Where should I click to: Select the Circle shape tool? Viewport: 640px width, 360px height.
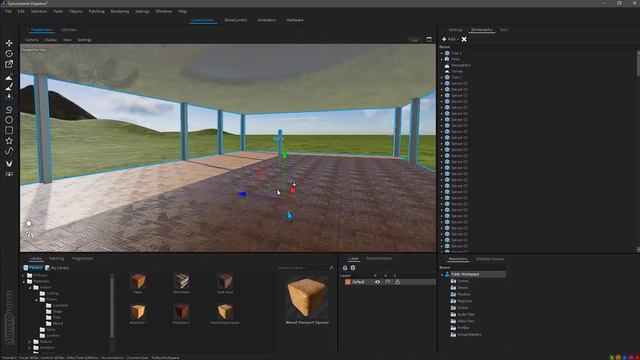tap(9, 120)
